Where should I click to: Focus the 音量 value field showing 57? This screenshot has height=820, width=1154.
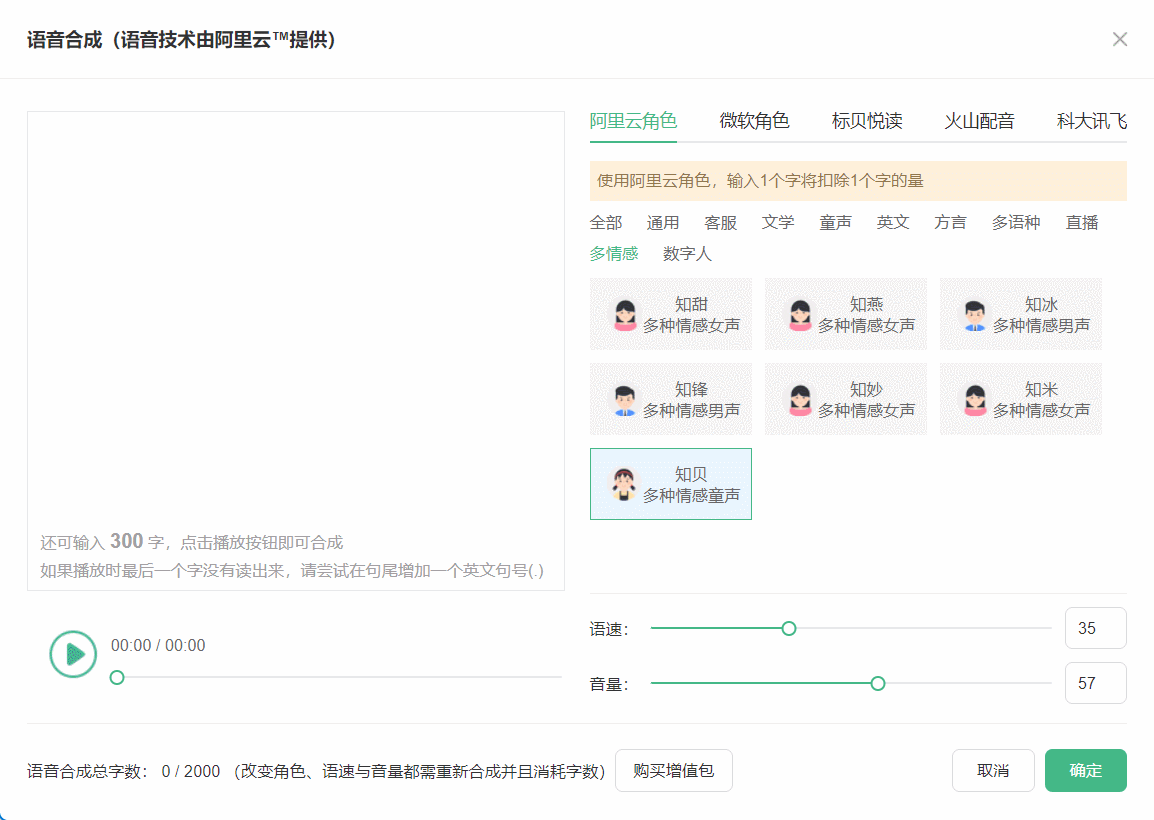(x=1095, y=683)
